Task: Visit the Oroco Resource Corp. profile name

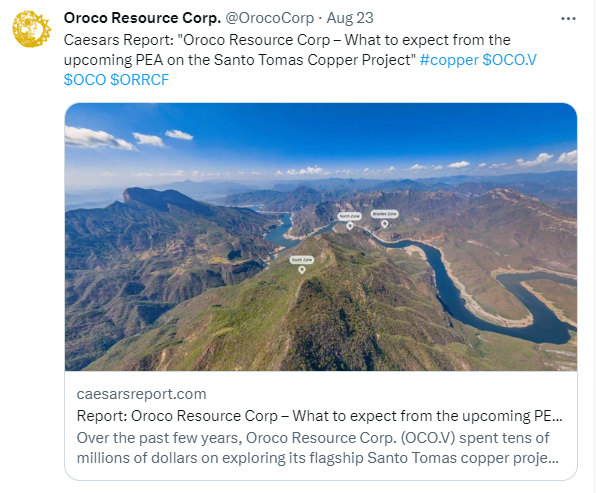Action: 142,18
